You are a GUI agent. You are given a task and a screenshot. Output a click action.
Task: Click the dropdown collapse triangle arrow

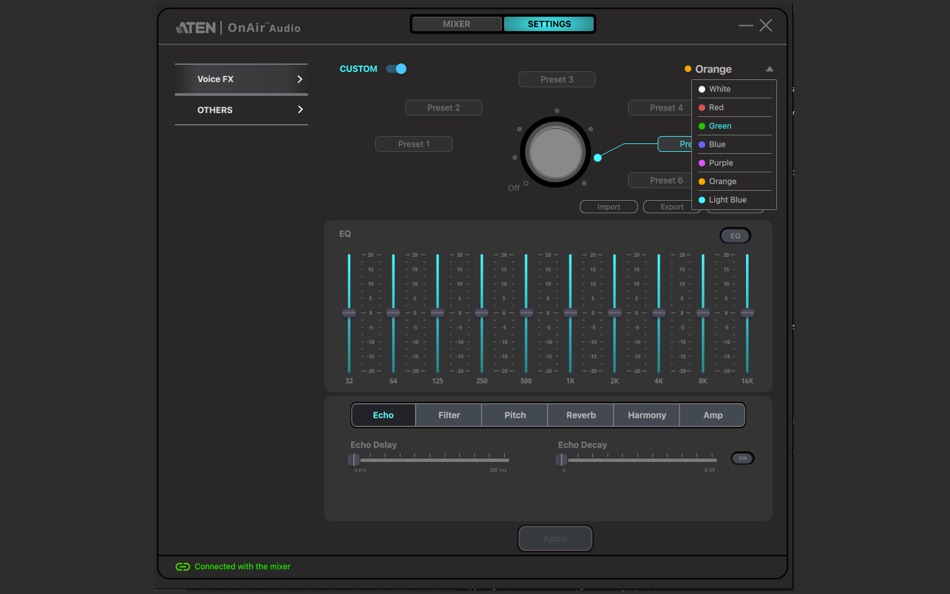click(x=769, y=69)
